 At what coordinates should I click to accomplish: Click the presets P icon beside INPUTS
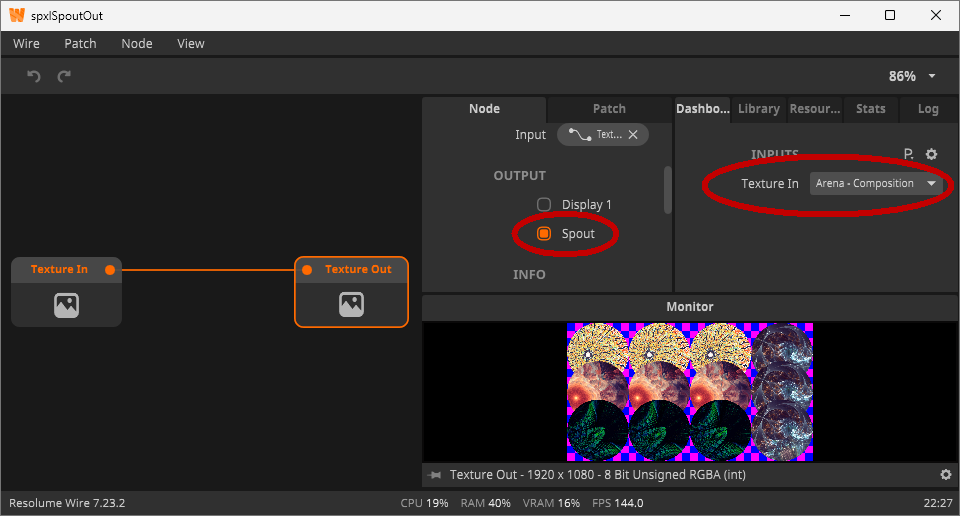(x=908, y=154)
